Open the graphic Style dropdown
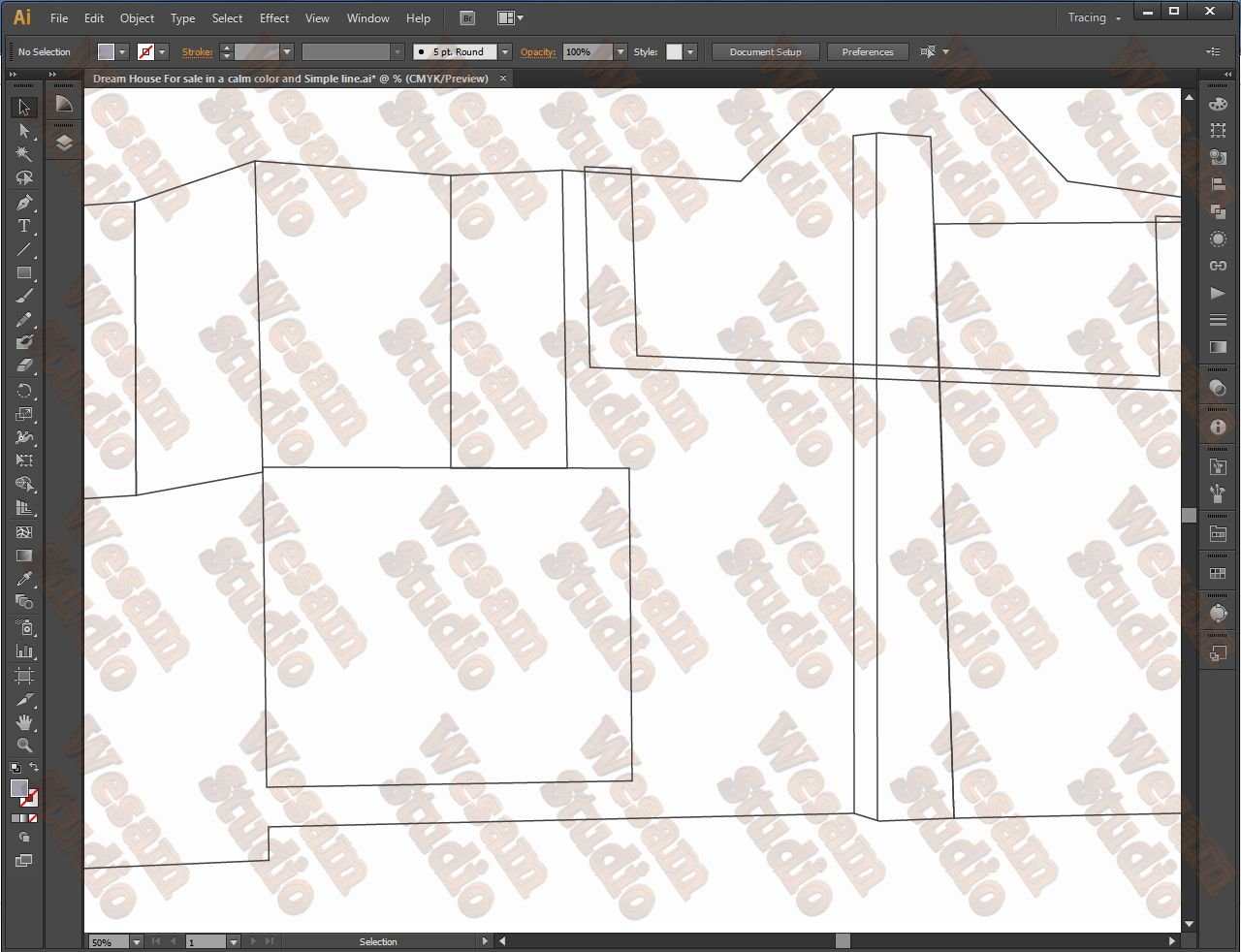The width and height of the screenshot is (1241, 952). 690,52
